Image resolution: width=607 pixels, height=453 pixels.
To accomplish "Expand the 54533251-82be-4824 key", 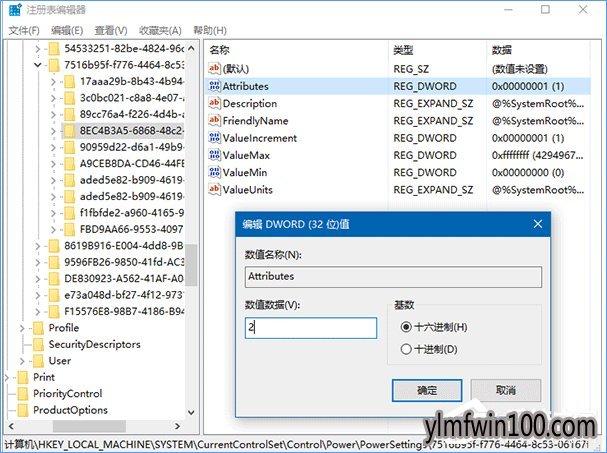I will point(38,49).
